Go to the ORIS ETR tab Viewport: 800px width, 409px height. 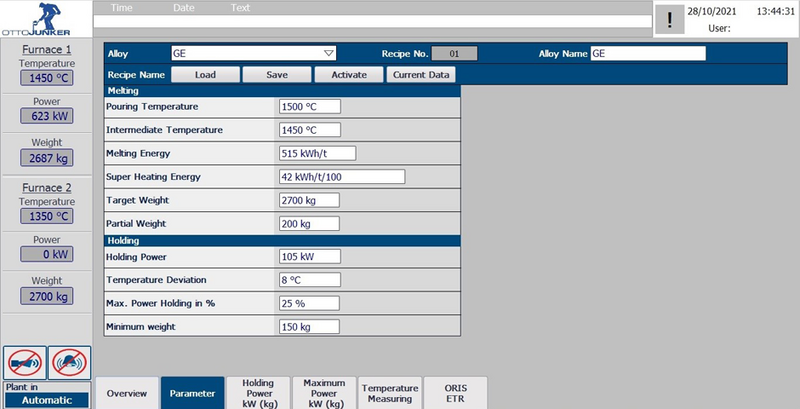point(455,393)
